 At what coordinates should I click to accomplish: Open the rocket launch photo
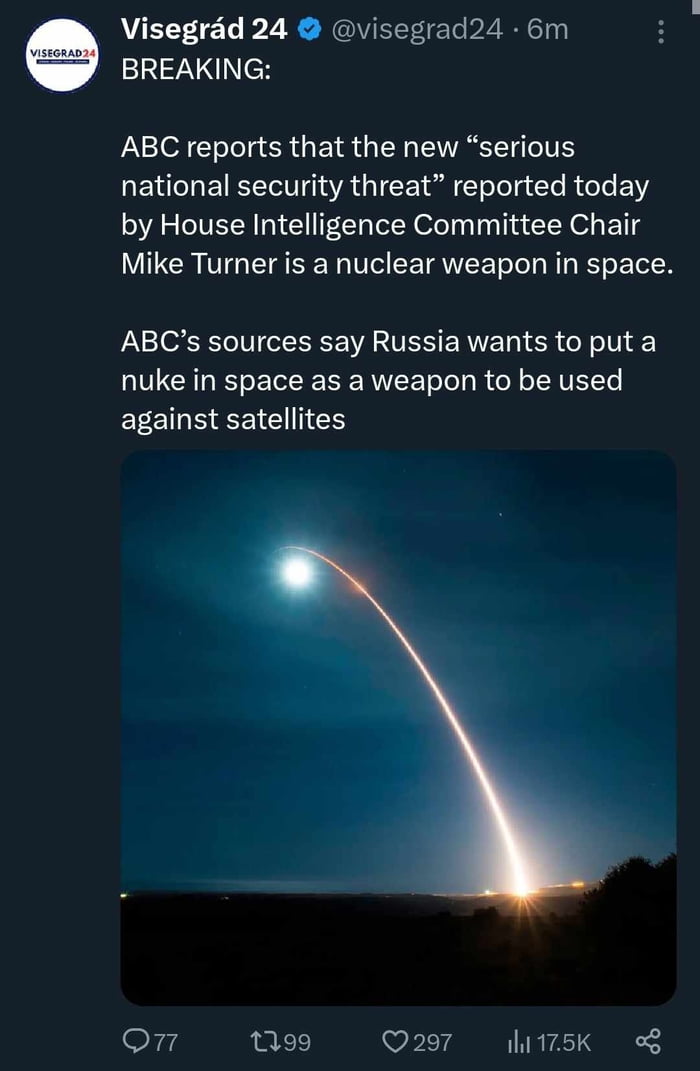click(x=398, y=727)
